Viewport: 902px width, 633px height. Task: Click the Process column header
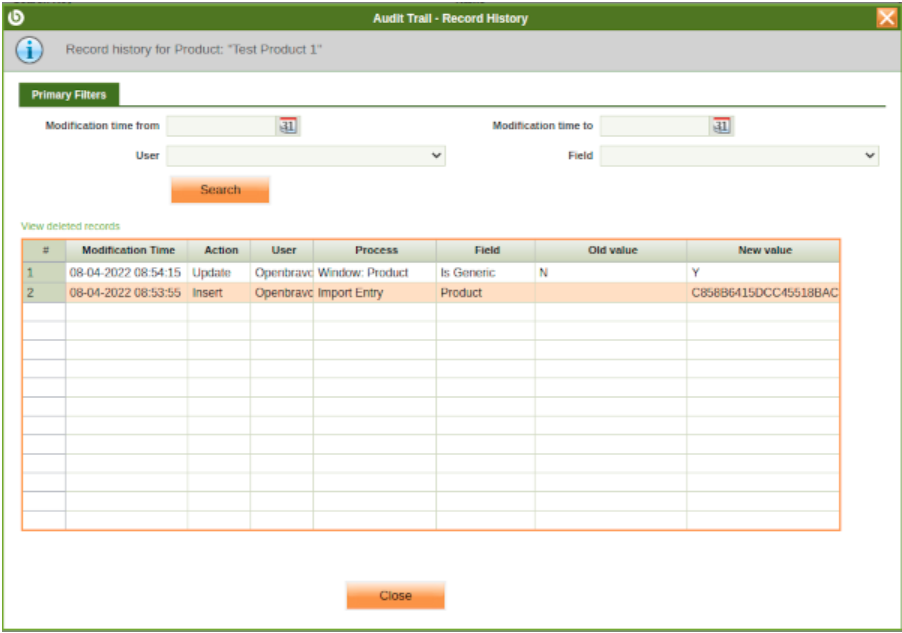(x=376, y=250)
